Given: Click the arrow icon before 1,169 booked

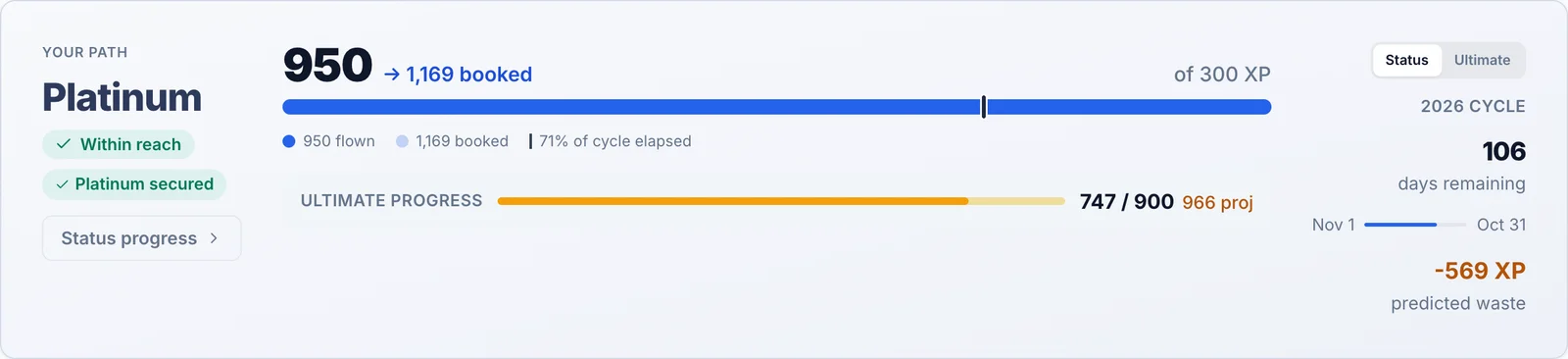Looking at the screenshot, I should pyautogui.click(x=392, y=75).
